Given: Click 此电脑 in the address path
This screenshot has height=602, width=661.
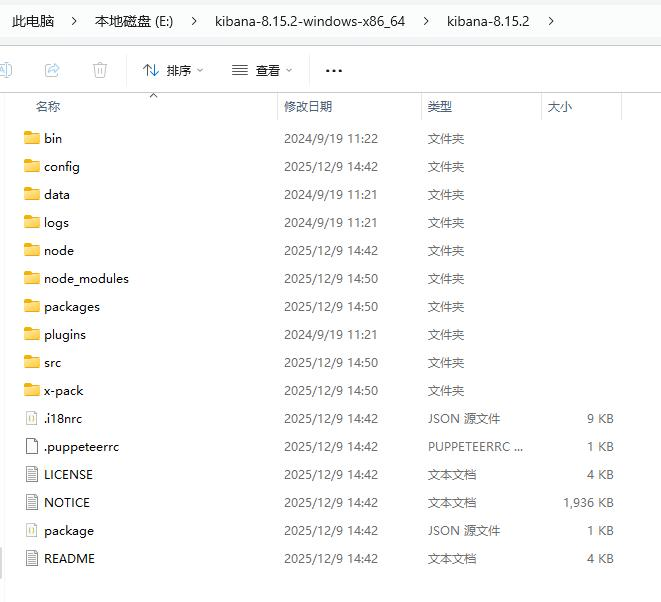Looking at the screenshot, I should coord(33,21).
